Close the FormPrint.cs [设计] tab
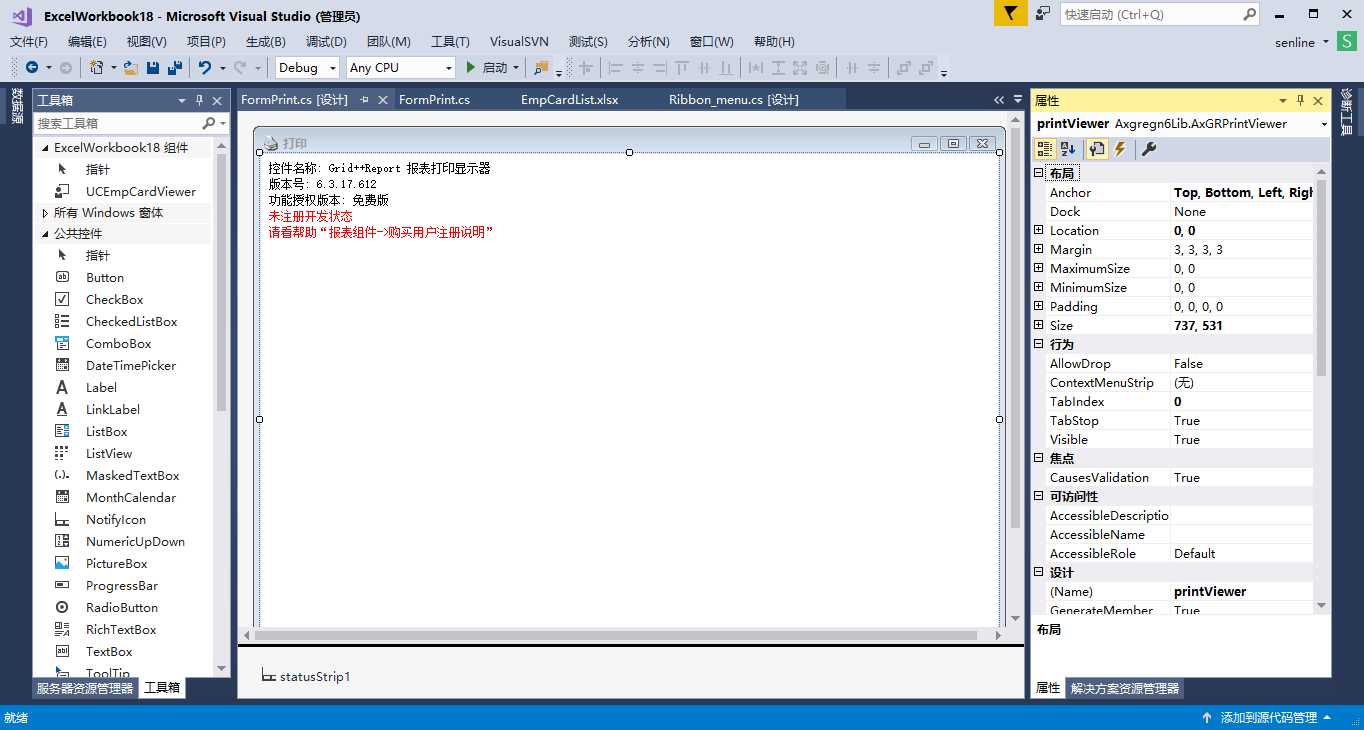 click(383, 100)
